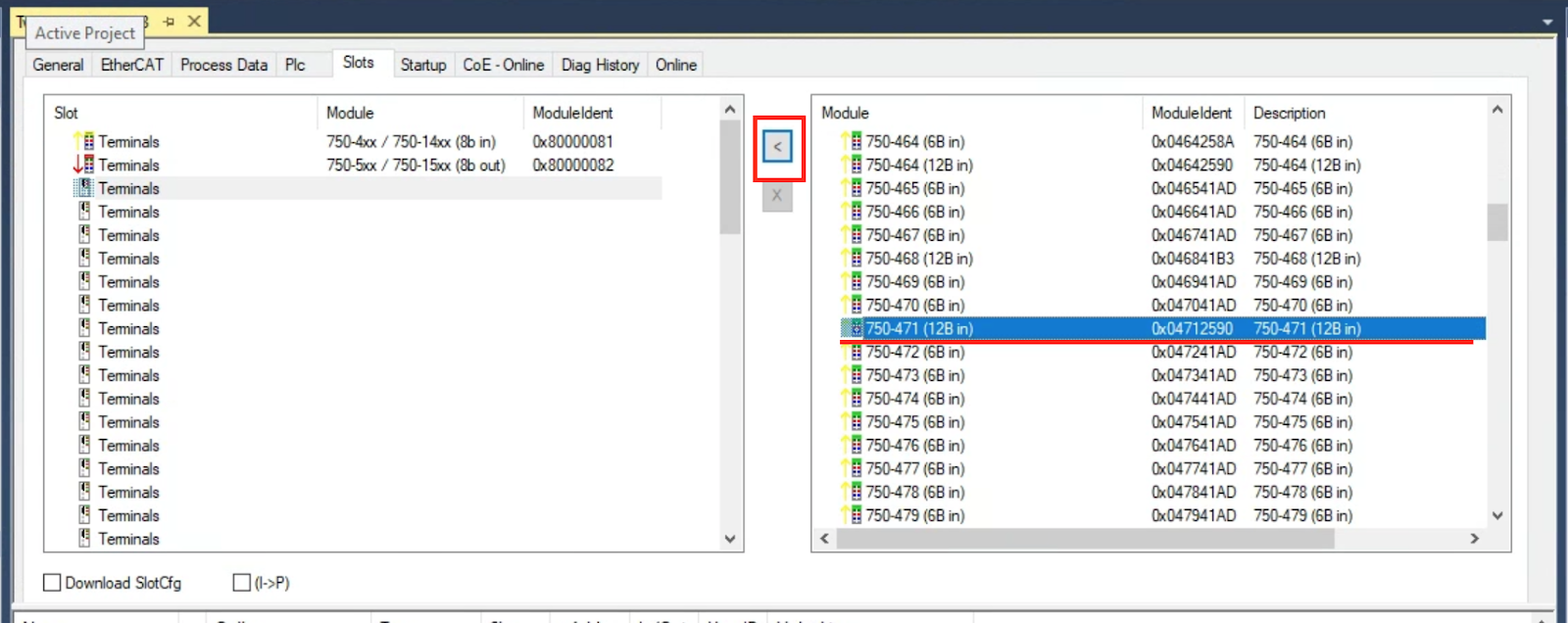Click description text 750-475 (6B in)

pos(1303,422)
